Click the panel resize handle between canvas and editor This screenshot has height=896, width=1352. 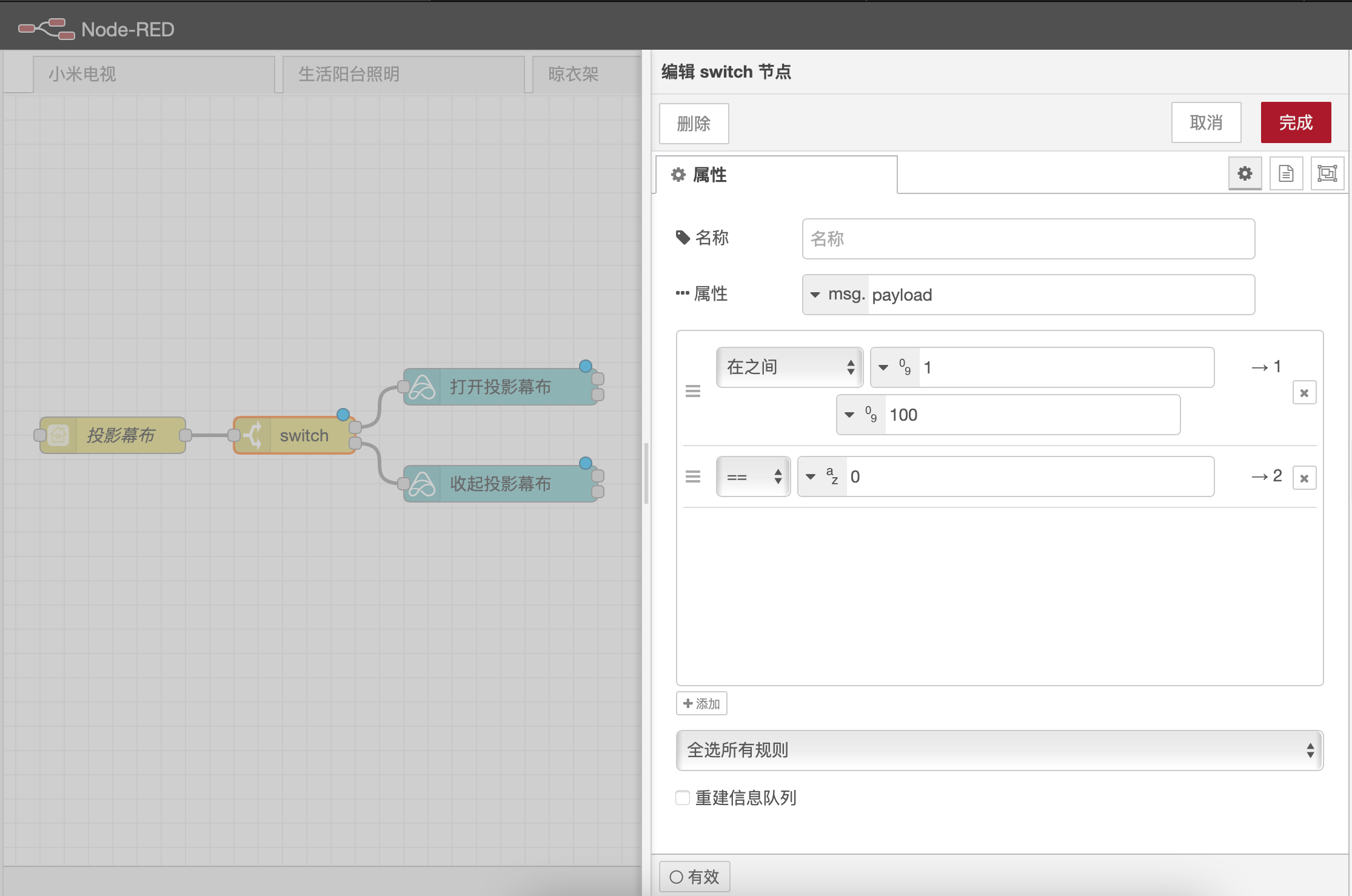[x=646, y=473]
